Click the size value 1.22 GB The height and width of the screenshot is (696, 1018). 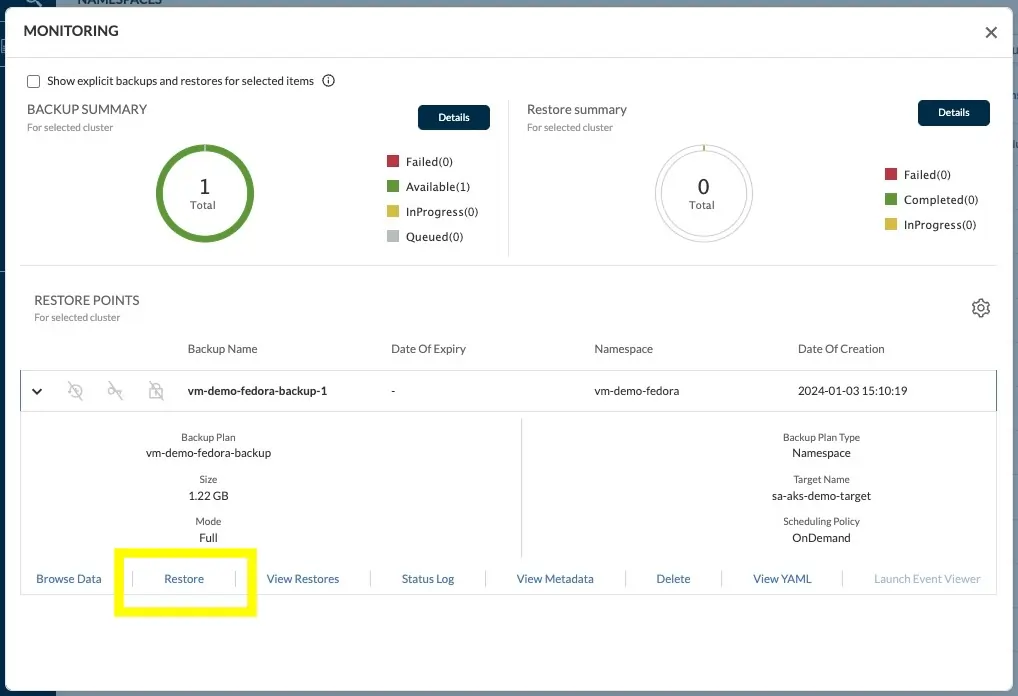click(x=208, y=496)
